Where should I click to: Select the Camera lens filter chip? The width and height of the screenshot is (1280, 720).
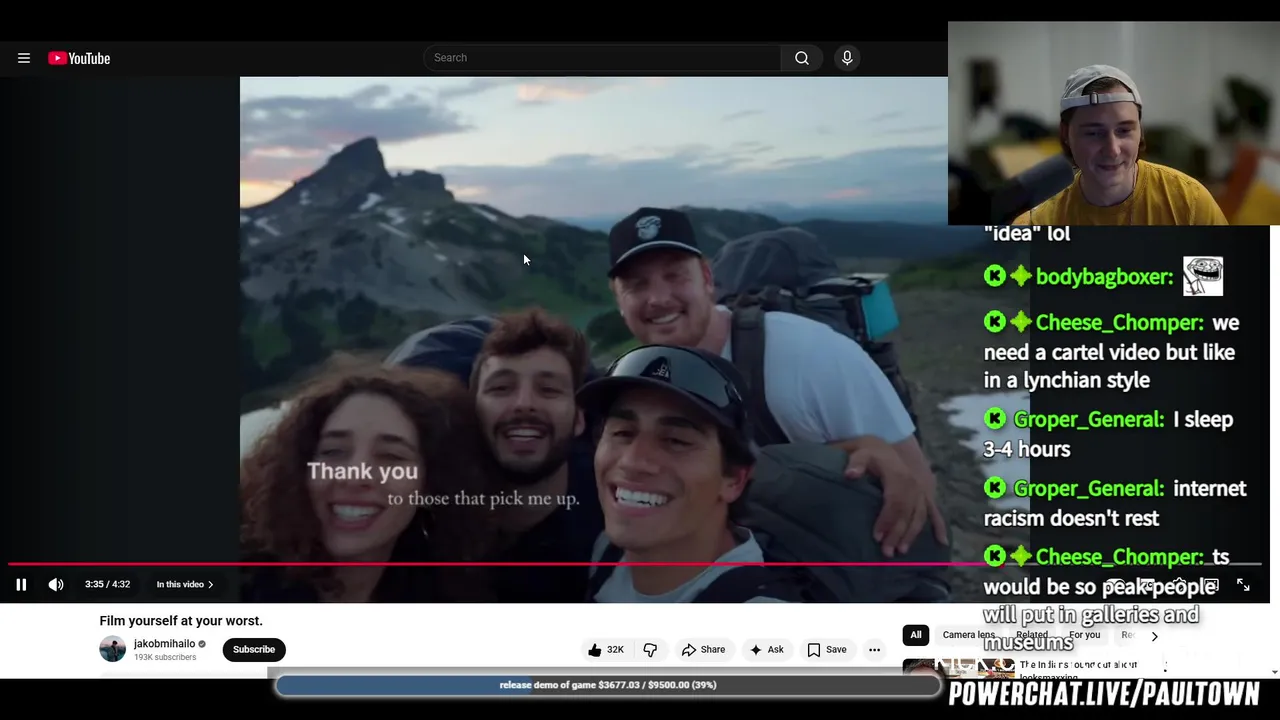[968, 635]
